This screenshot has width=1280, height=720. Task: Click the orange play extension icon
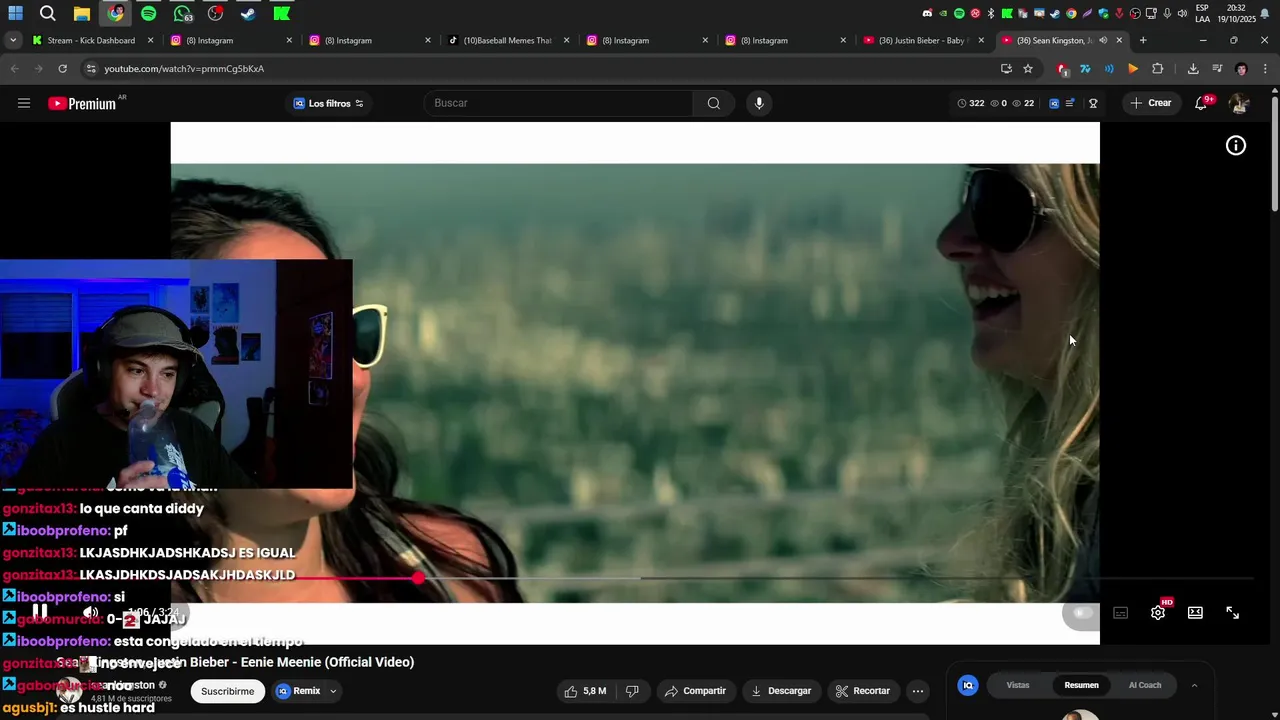pyautogui.click(x=1133, y=69)
